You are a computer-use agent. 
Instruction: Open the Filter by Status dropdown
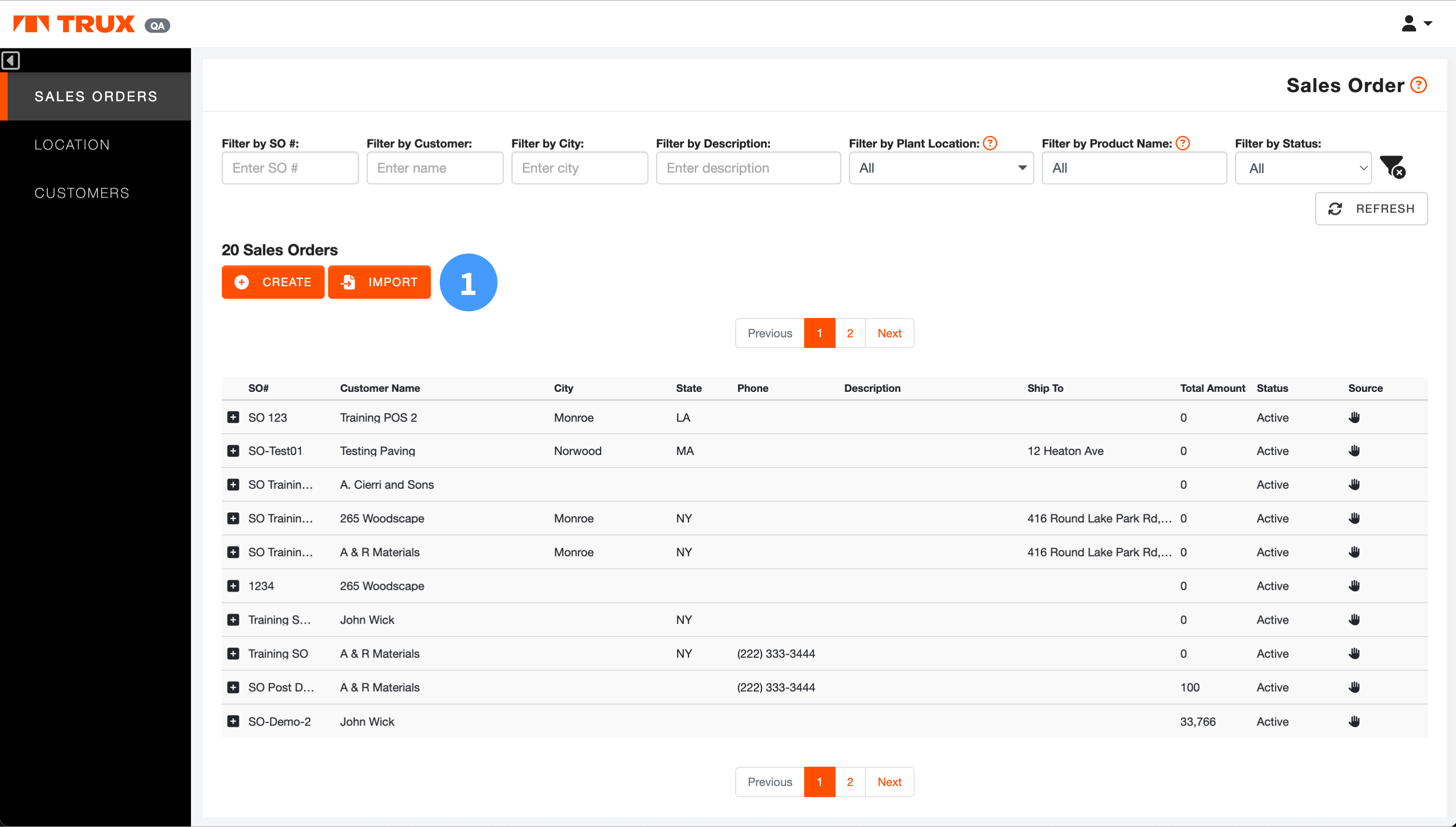coord(1303,168)
